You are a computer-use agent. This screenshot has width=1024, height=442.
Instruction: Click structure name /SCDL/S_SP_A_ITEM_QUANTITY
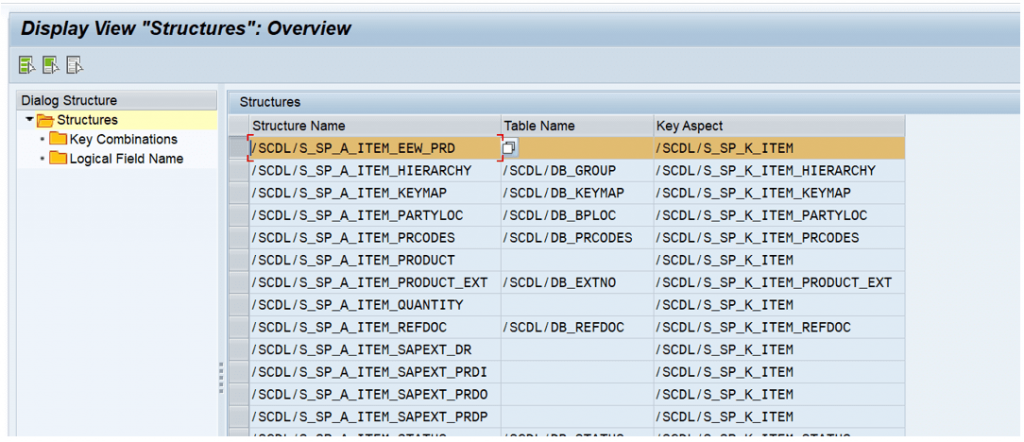point(357,305)
